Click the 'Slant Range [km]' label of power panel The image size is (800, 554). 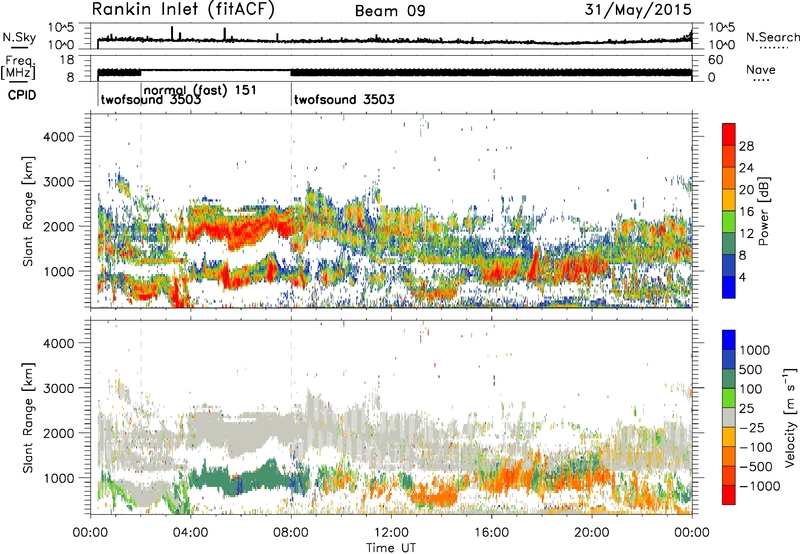pyautogui.click(x=29, y=211)
